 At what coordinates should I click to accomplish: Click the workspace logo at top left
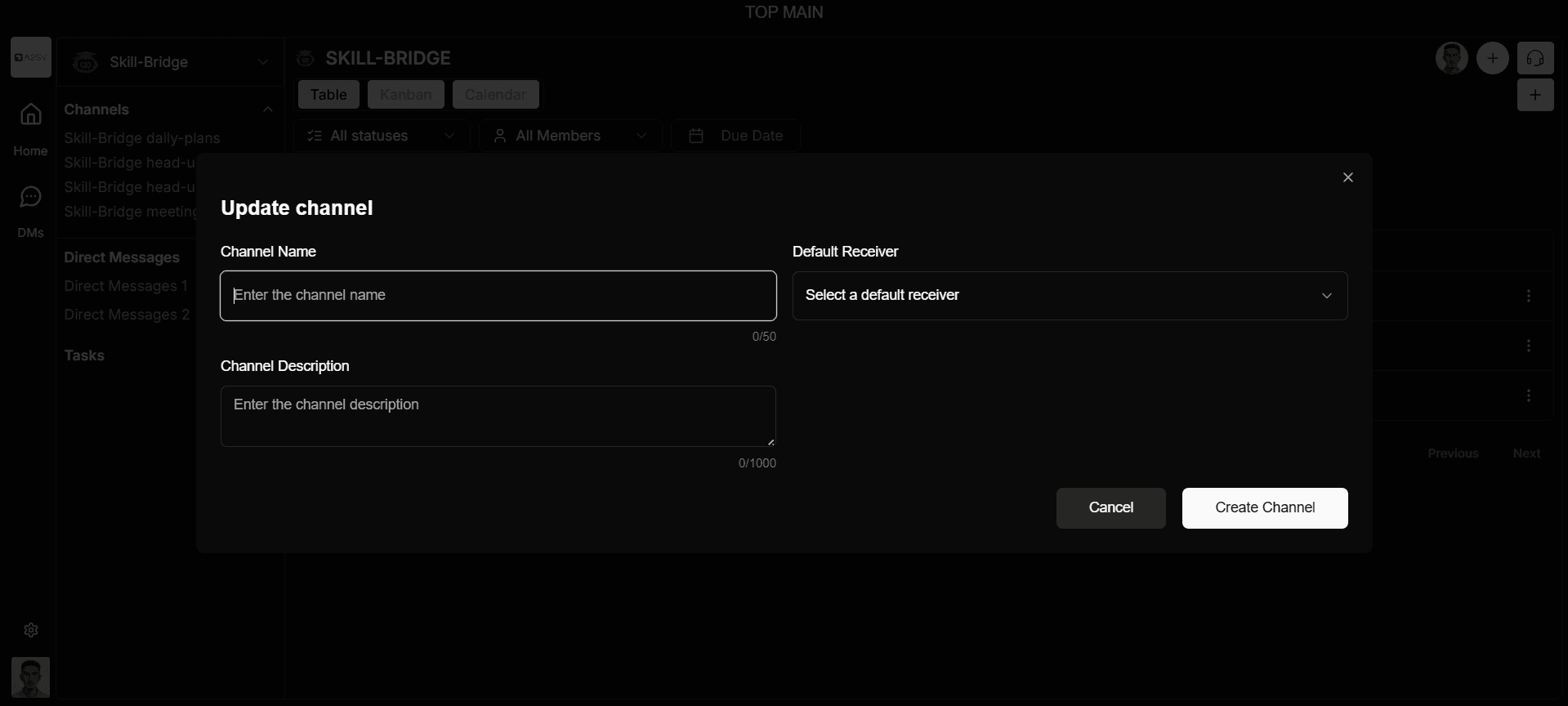pos(31,57)
